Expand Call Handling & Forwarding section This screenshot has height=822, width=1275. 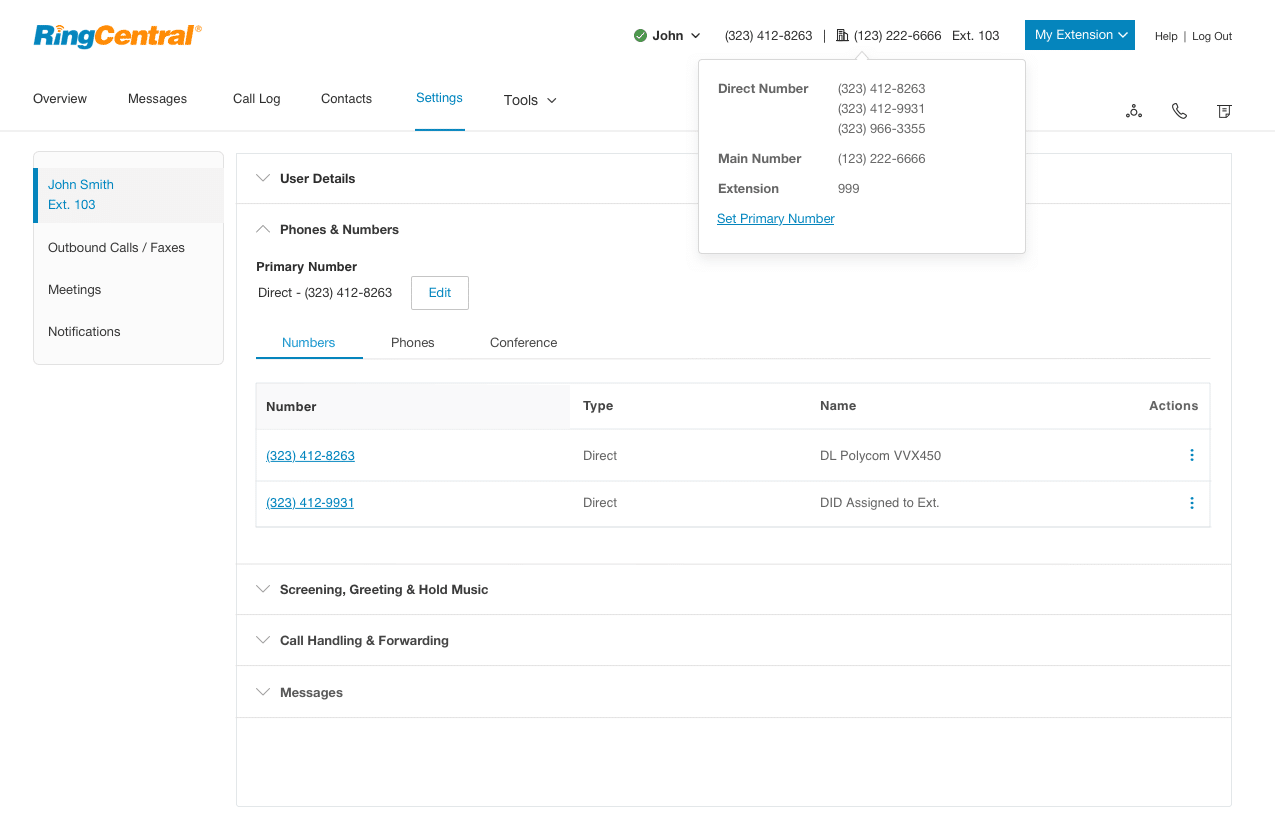tap(364, 640)
